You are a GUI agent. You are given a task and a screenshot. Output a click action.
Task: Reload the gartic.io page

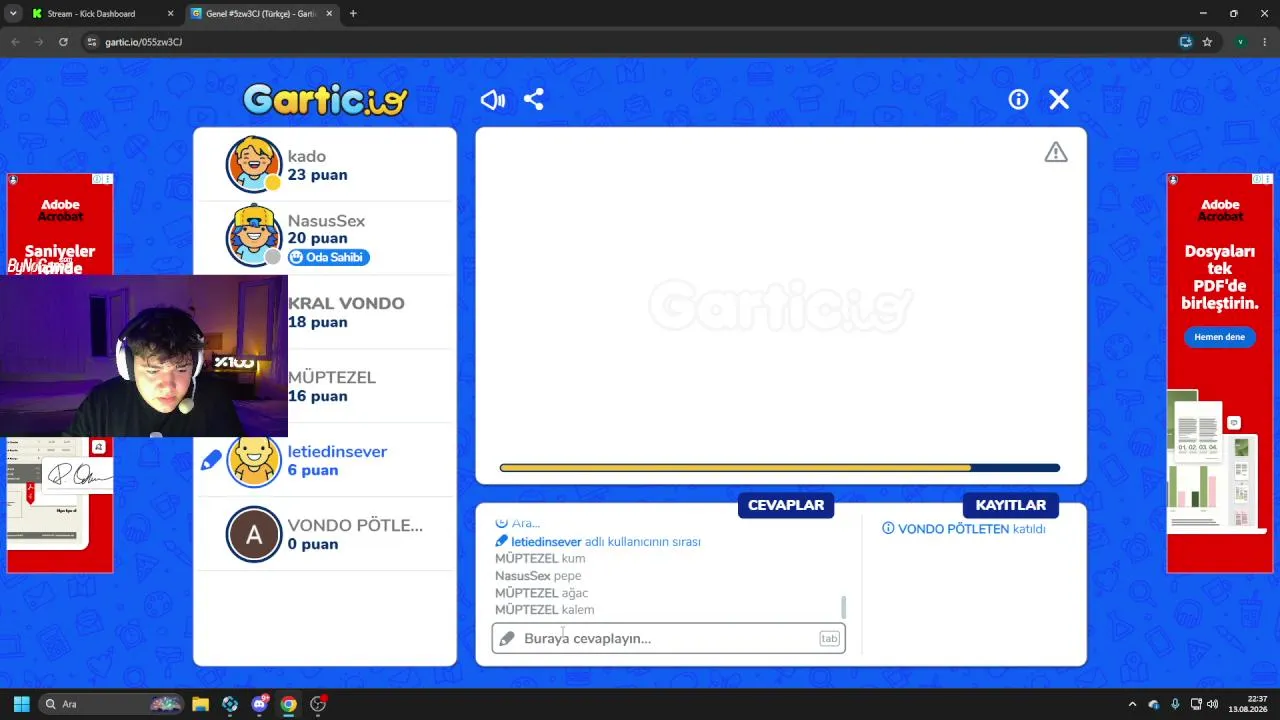[63, 42]
